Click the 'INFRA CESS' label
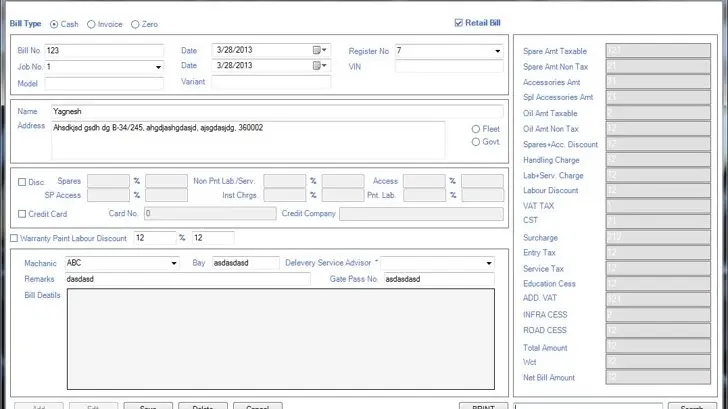The height and width of the screenshot is (409, 728). (x=545, y=315)
